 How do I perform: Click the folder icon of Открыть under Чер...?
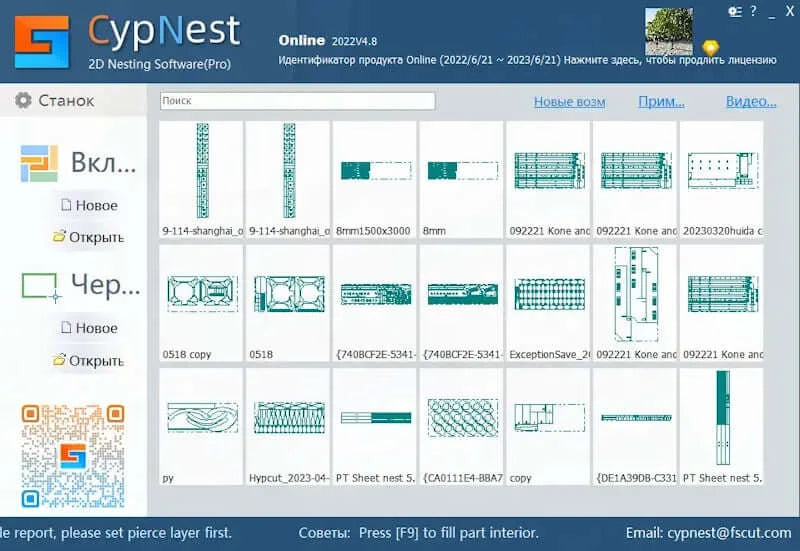tap(60, 360)
